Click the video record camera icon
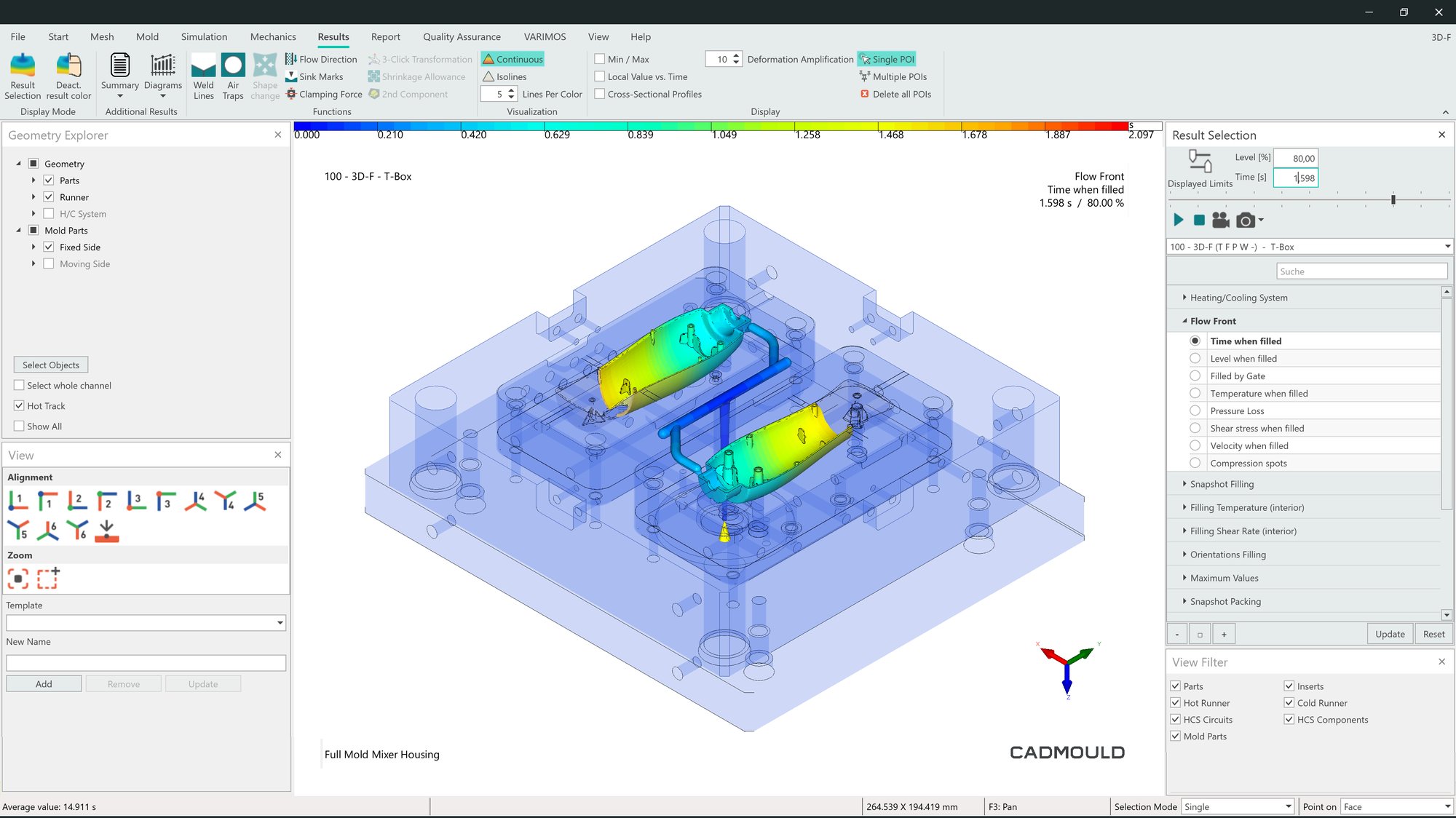Image resolution: width=1456 pixels, height=818 pixels. (1221, 220)
